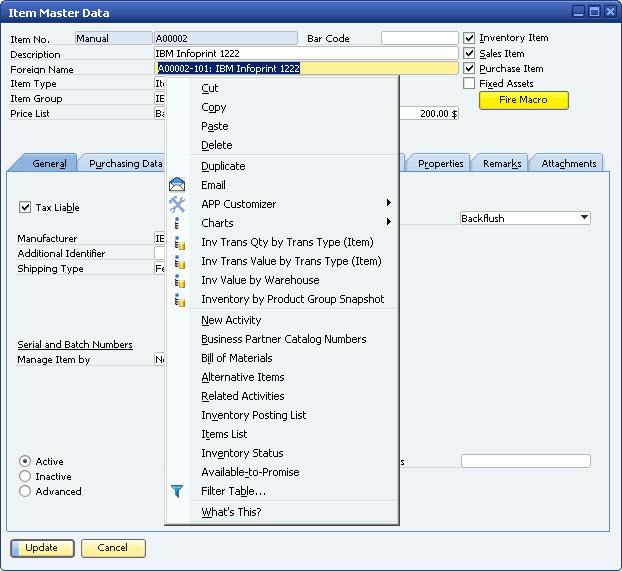Choose Copy from the context menu
Screen dimensions: 622x571
(213, 107)
